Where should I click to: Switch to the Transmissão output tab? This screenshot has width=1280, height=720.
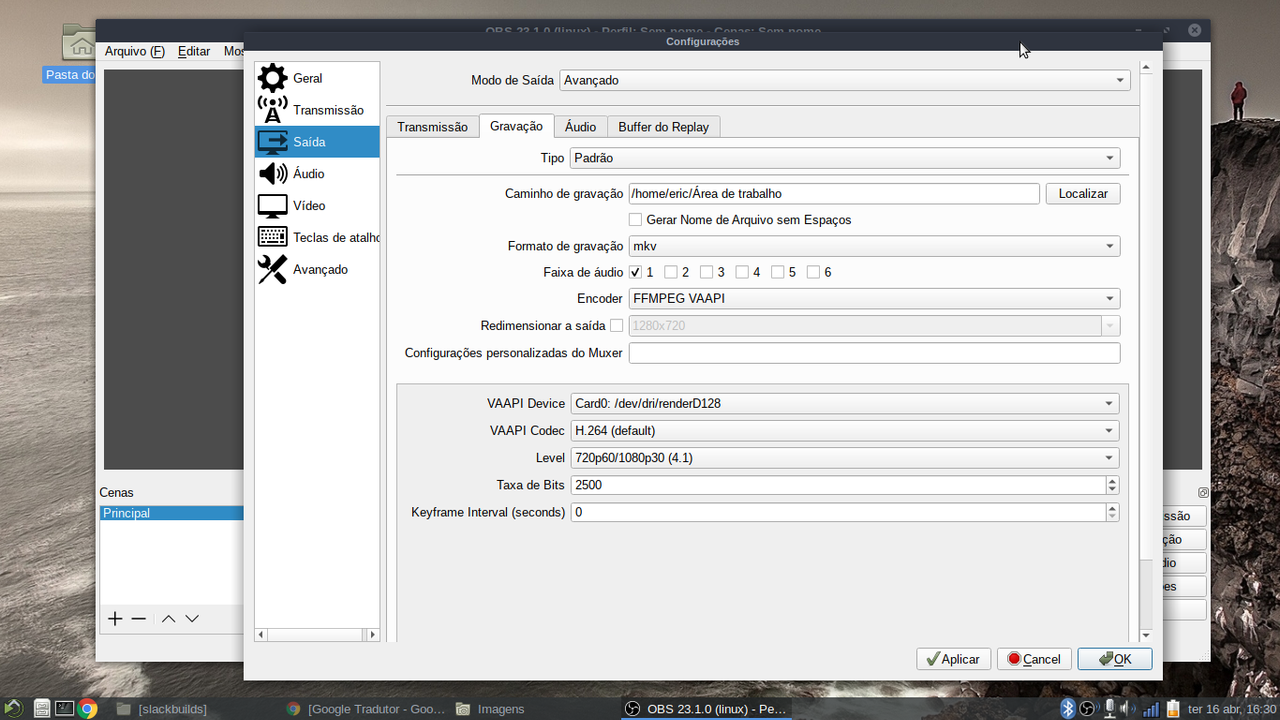tap(432, 127)
